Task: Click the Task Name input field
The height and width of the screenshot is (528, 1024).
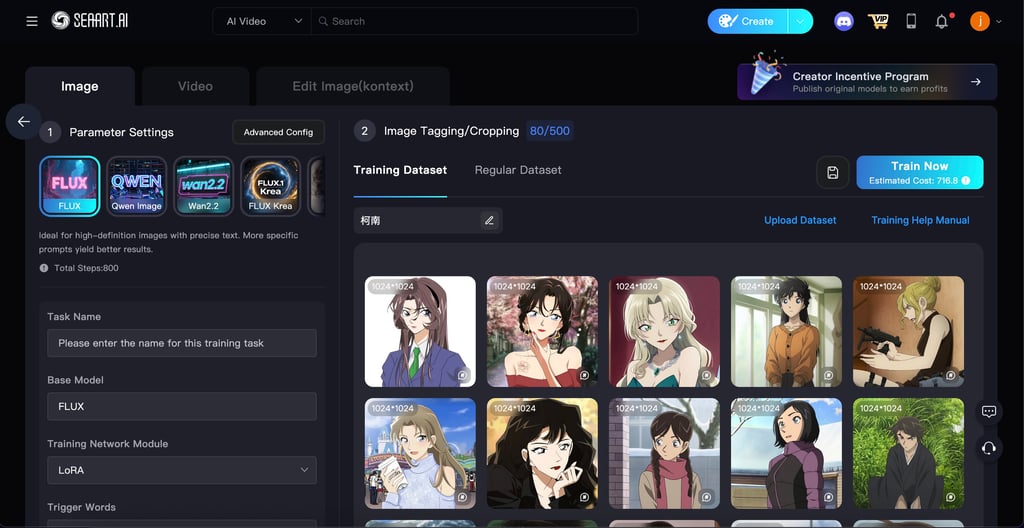Action: click(182, 343)
